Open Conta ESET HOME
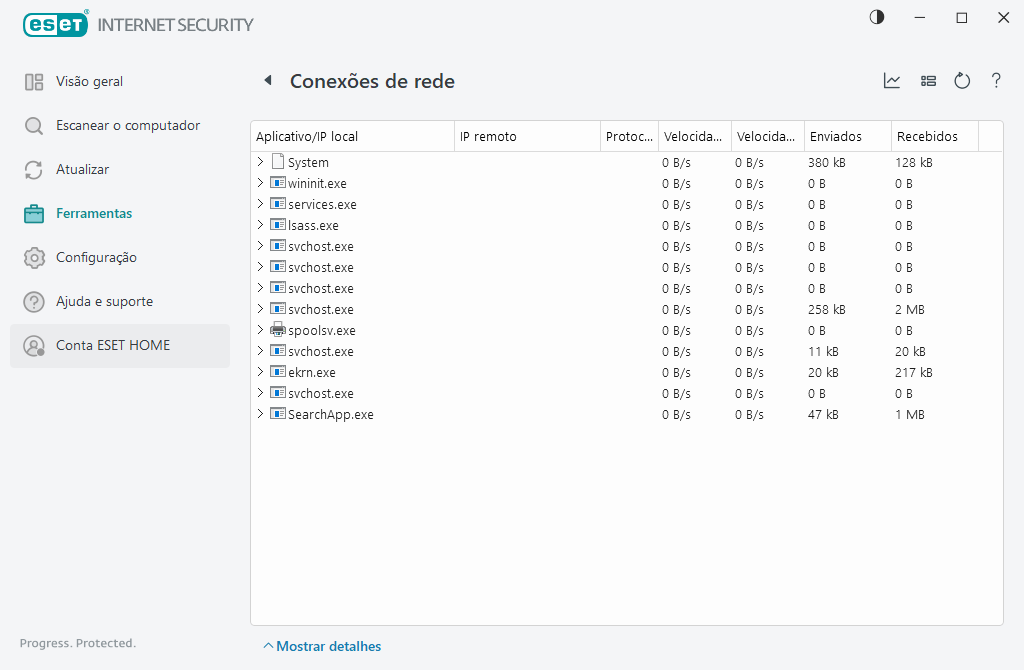The width and height of the screenshot is (1024, 670). coord(113,345)
